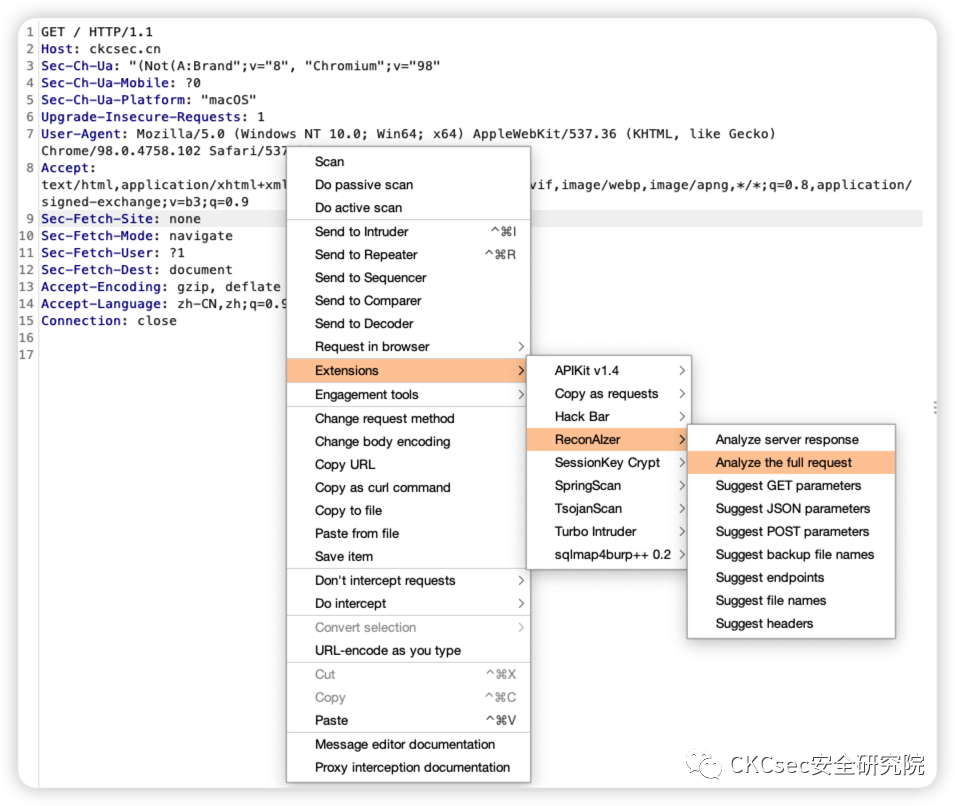955x806 pixels.
Task: Choose Analyze server response
Action: [787, 440]
